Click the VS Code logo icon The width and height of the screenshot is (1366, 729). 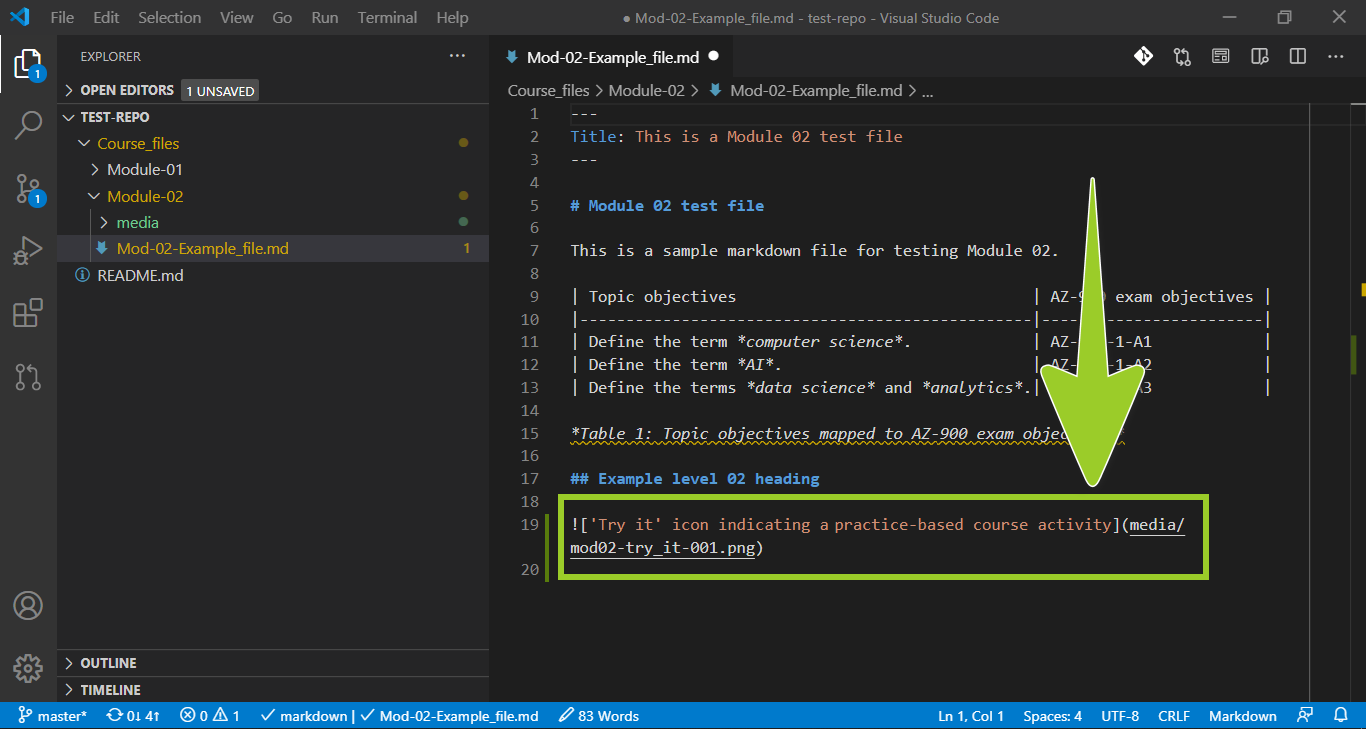[20, 17]
